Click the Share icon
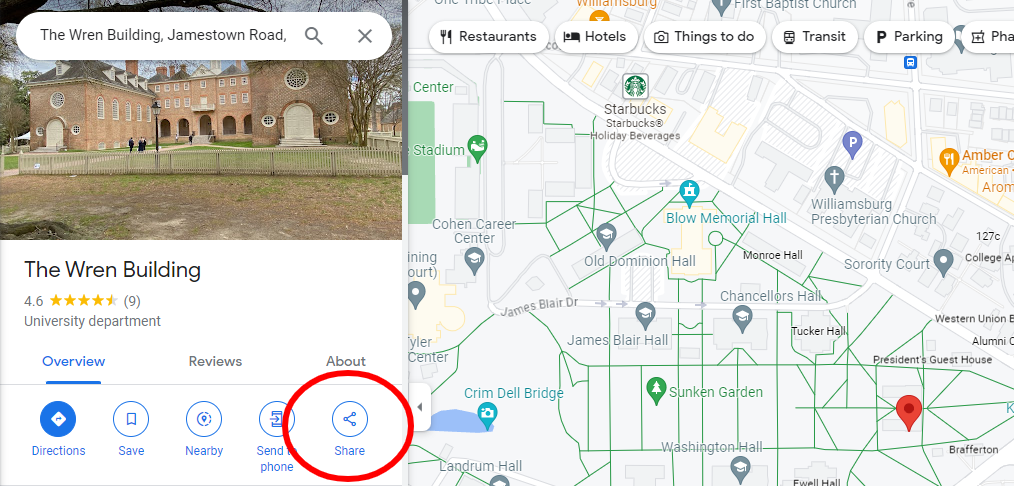The height and width of the screenshot is (486, 1014). coord(350,419)
